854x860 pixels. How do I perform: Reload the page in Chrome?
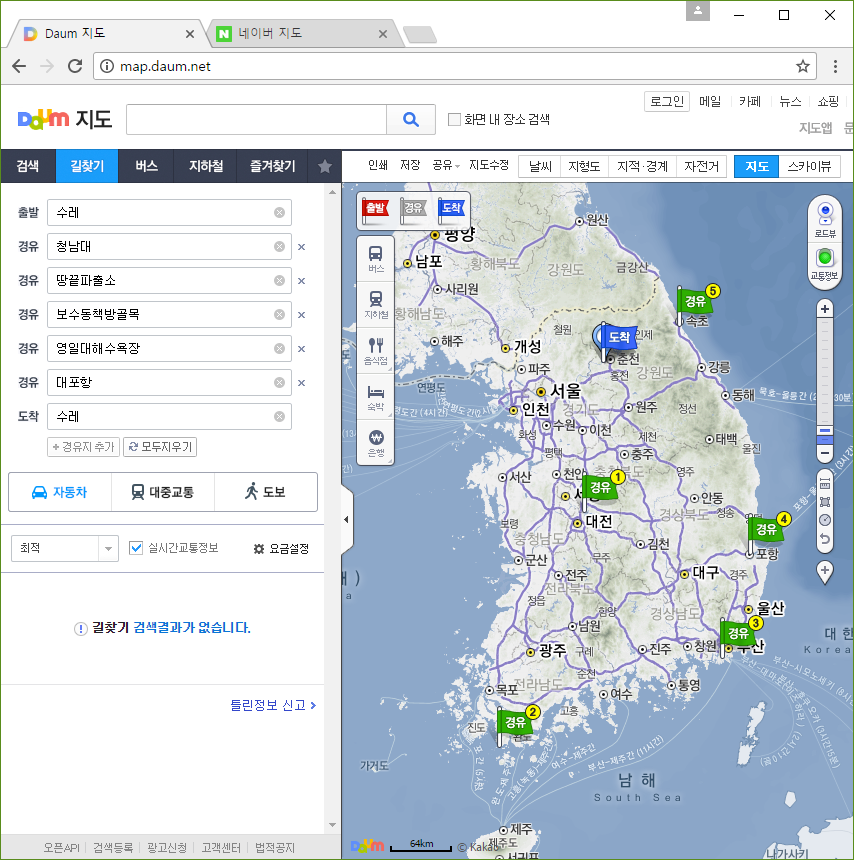75,66
